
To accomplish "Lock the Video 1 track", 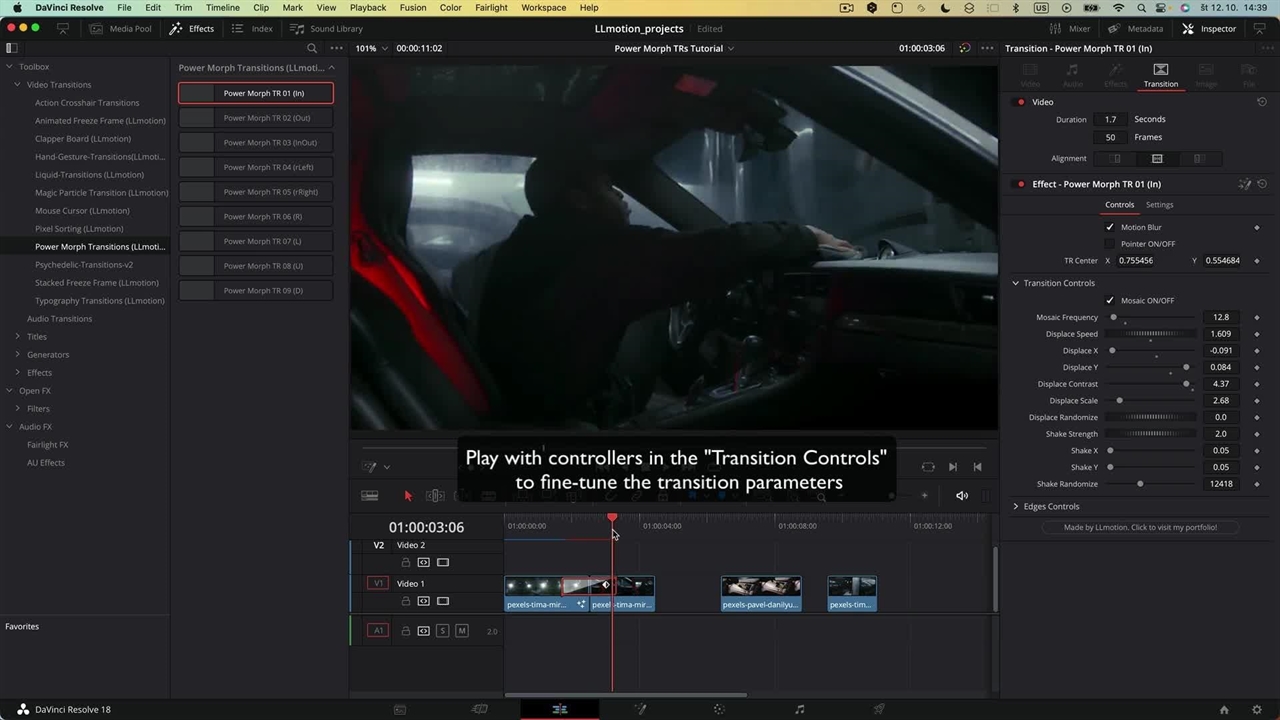I will 406,601.
